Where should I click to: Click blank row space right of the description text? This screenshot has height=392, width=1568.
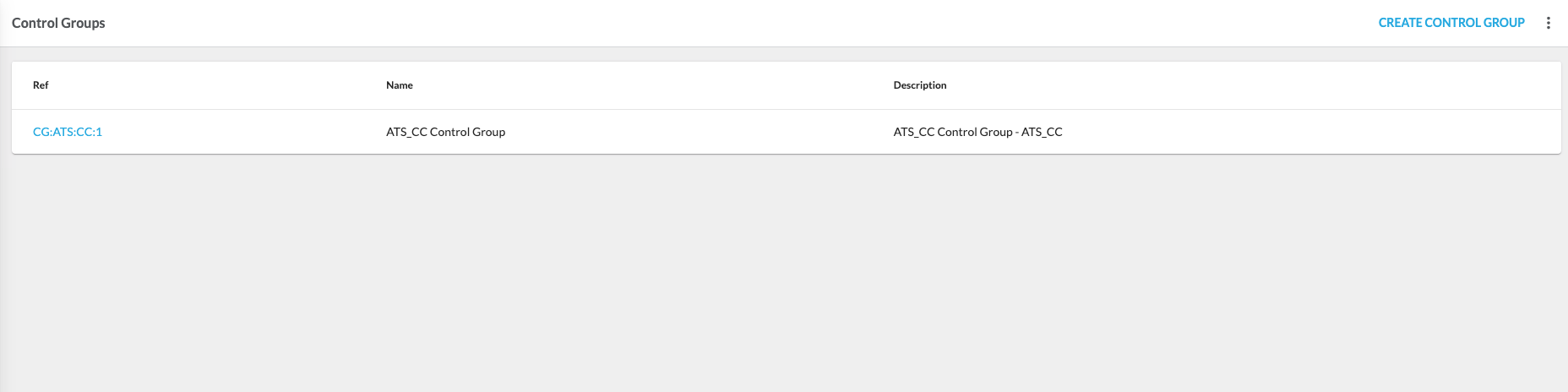pyautogui.click(x=1309, y=132)
